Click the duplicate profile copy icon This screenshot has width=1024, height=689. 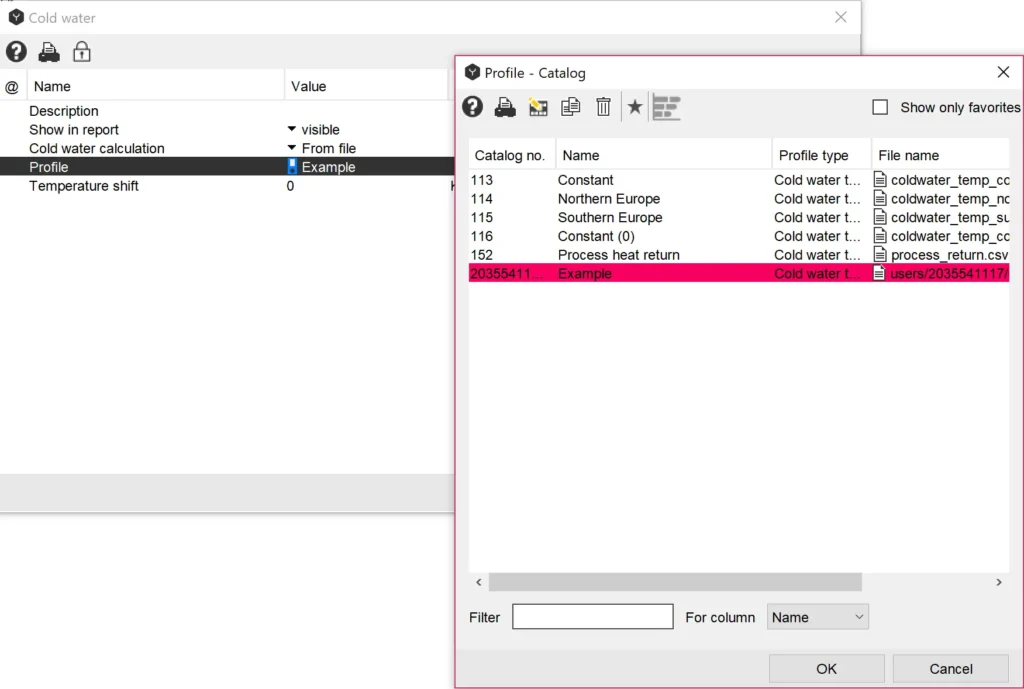pyautogui.click(x=570, y=107)
